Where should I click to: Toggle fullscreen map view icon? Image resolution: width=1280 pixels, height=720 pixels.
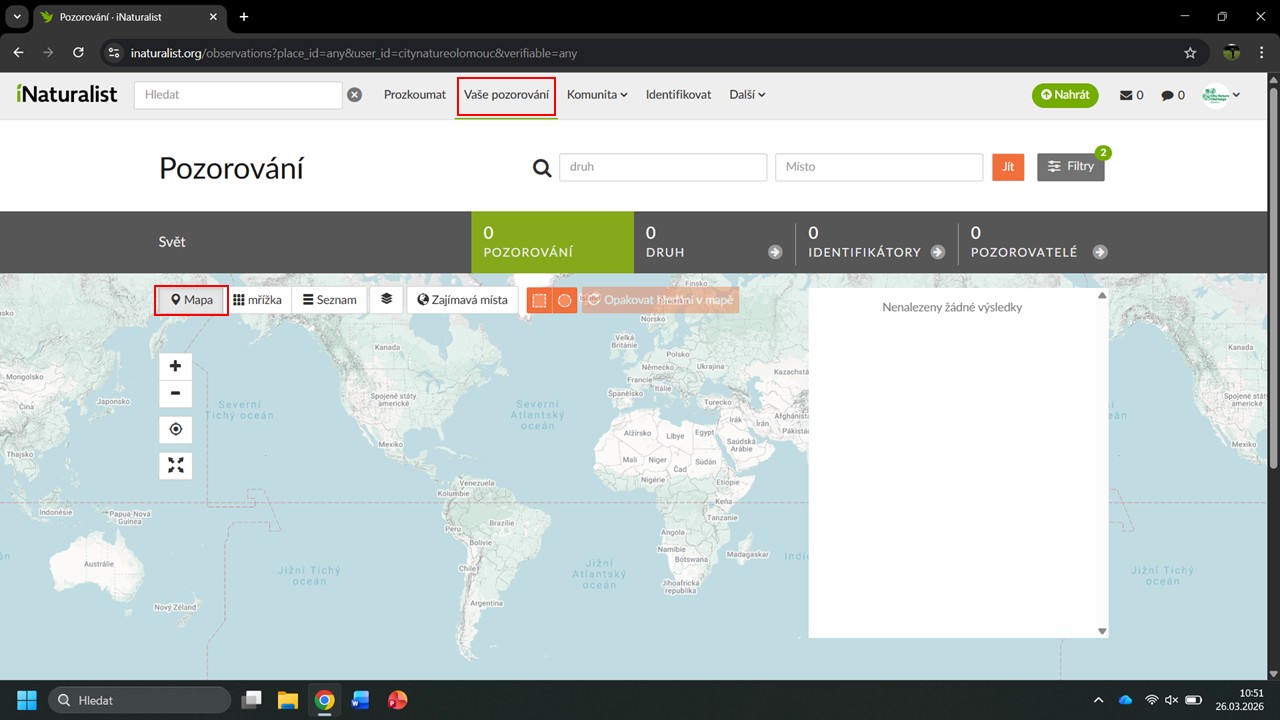coord(175,465)
